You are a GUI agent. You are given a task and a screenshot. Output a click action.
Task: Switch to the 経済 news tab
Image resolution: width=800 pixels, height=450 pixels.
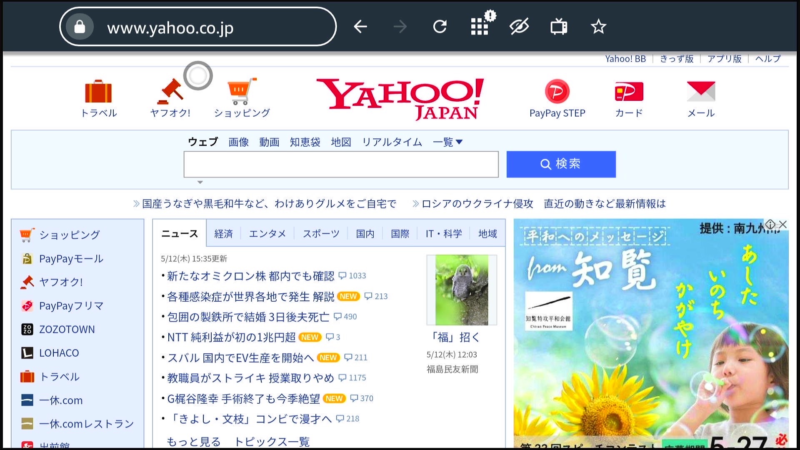coord(223,234)
